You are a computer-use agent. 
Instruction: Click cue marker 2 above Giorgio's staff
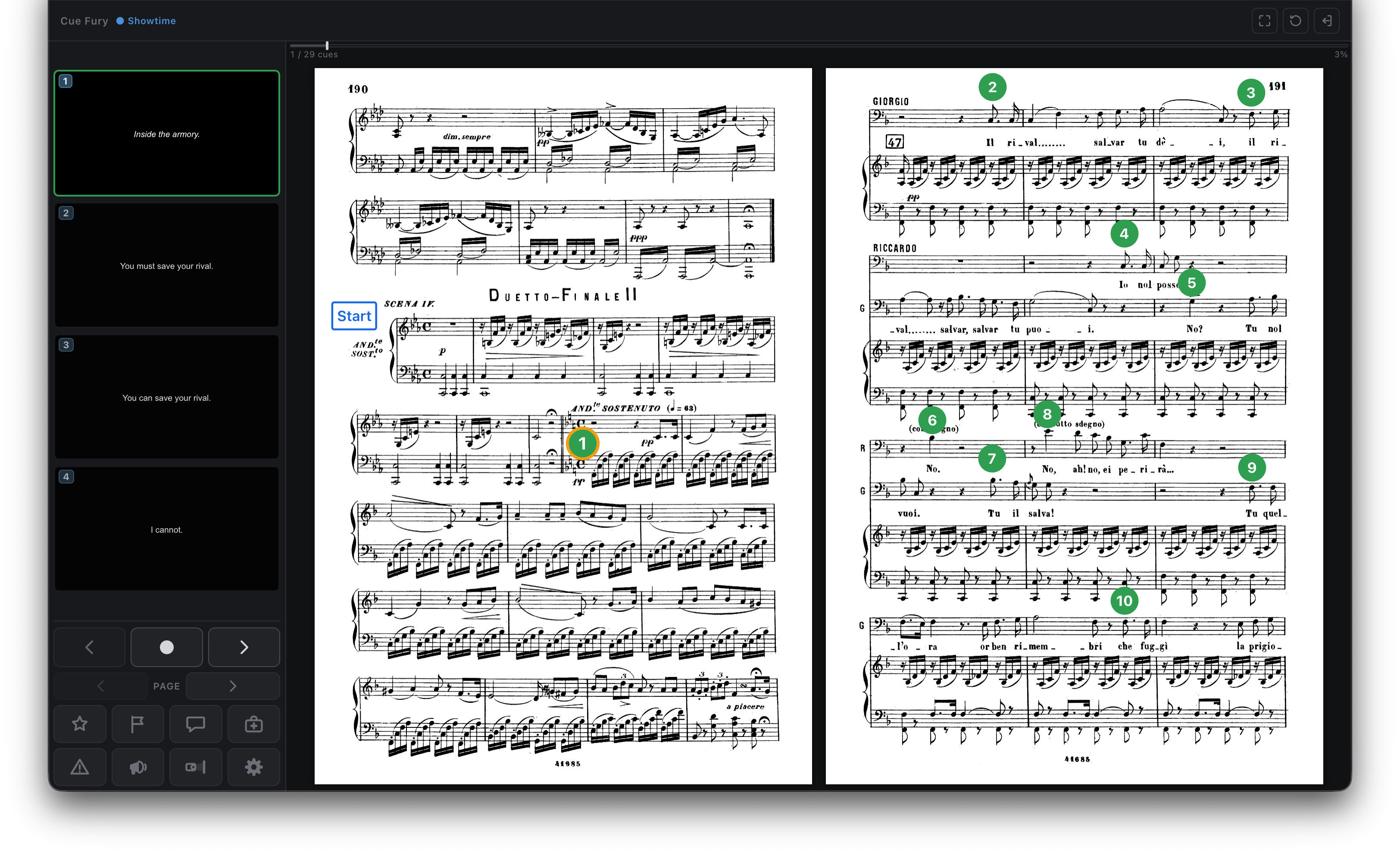tap(992, 87)
